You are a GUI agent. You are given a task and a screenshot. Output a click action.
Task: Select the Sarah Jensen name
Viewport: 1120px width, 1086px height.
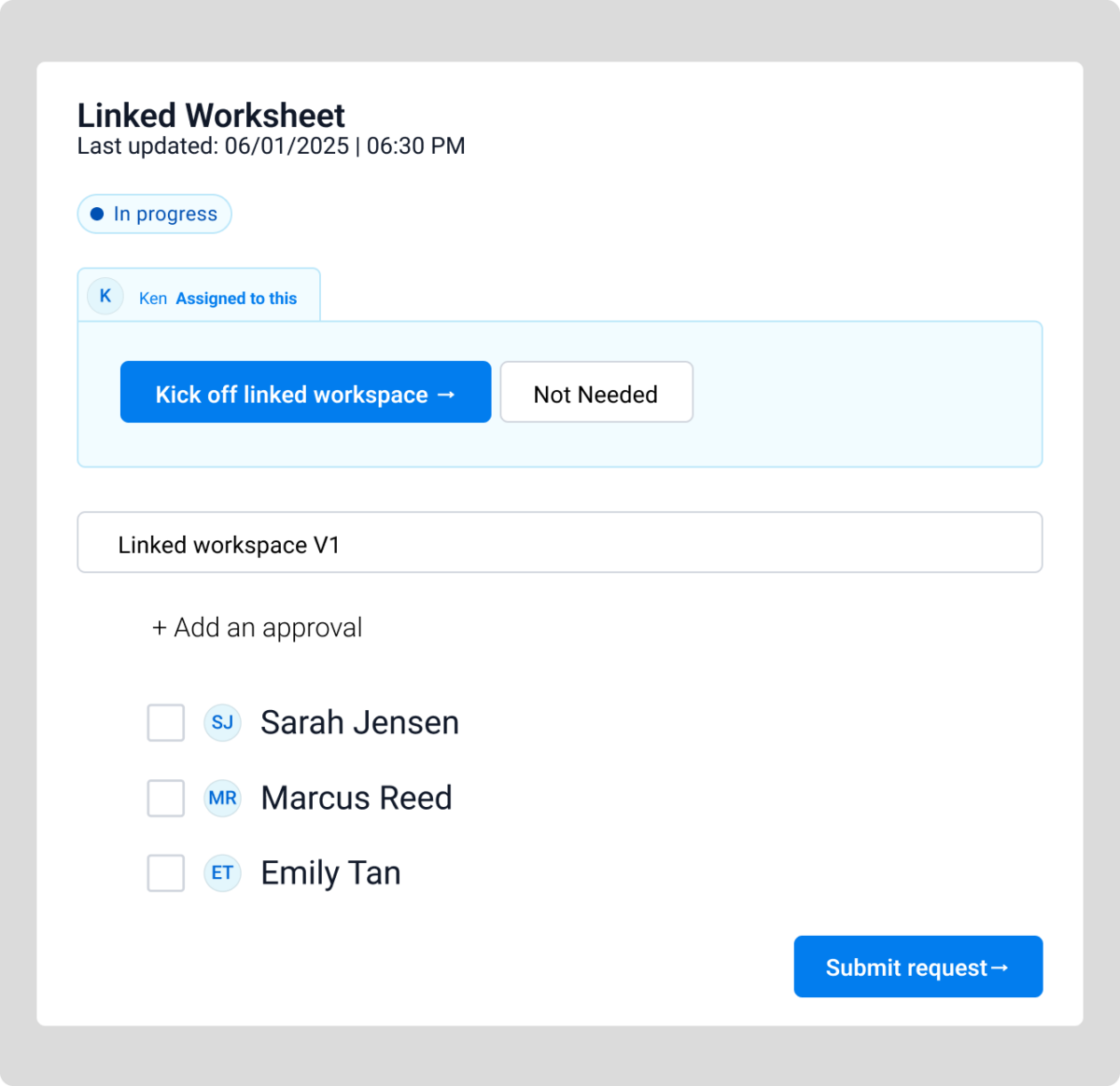[x=359, y=723]
